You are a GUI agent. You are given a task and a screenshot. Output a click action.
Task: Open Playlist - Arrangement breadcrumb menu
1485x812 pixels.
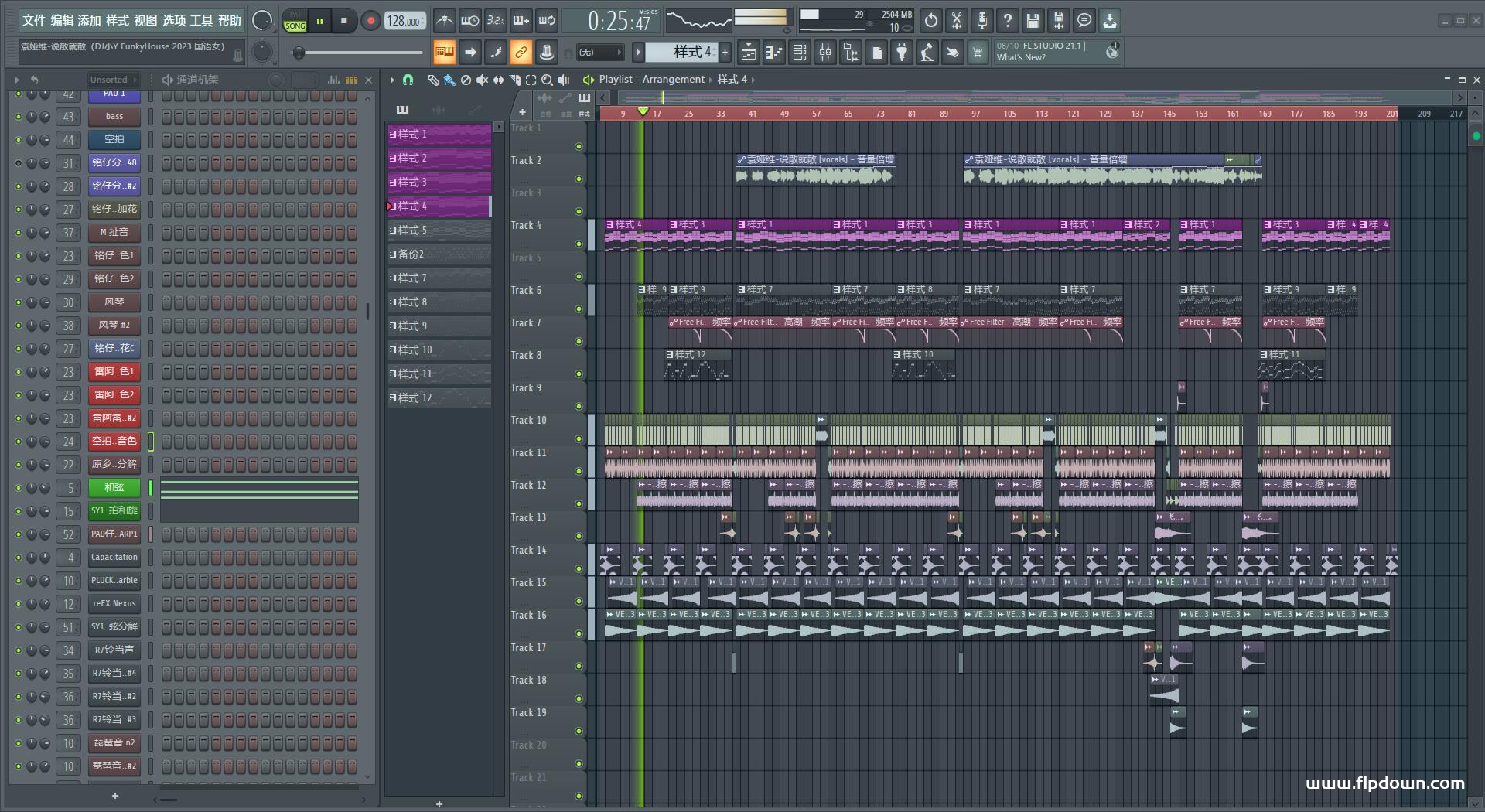[651, 80]
